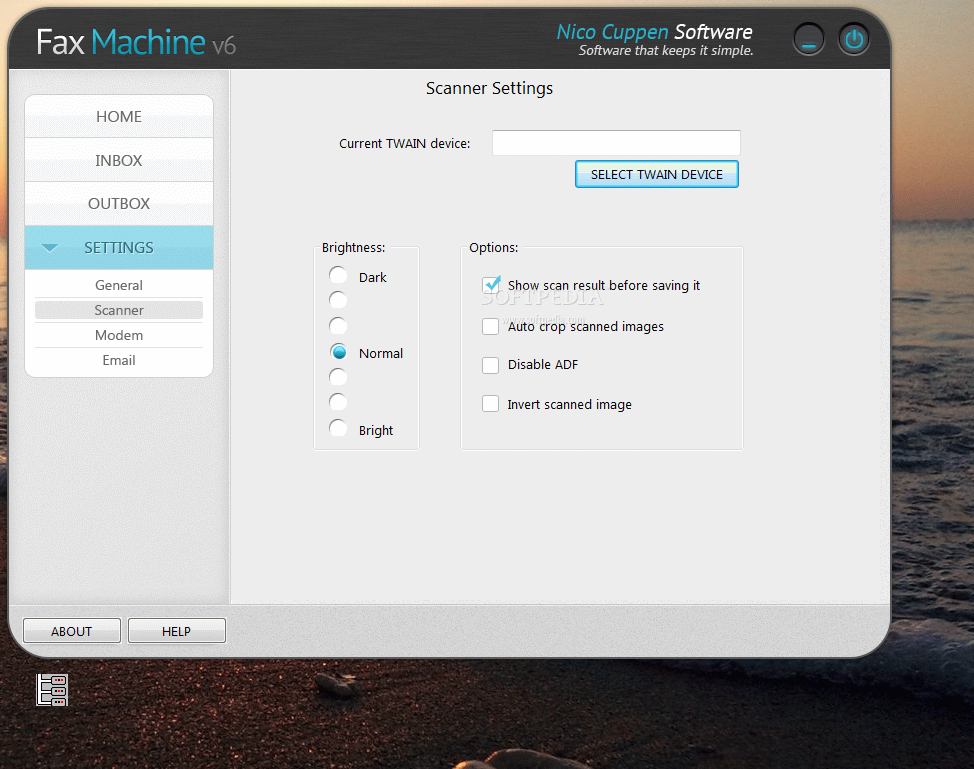Open the HOME section
Viewport: 974px width, 769px height.
pos(119,116)
